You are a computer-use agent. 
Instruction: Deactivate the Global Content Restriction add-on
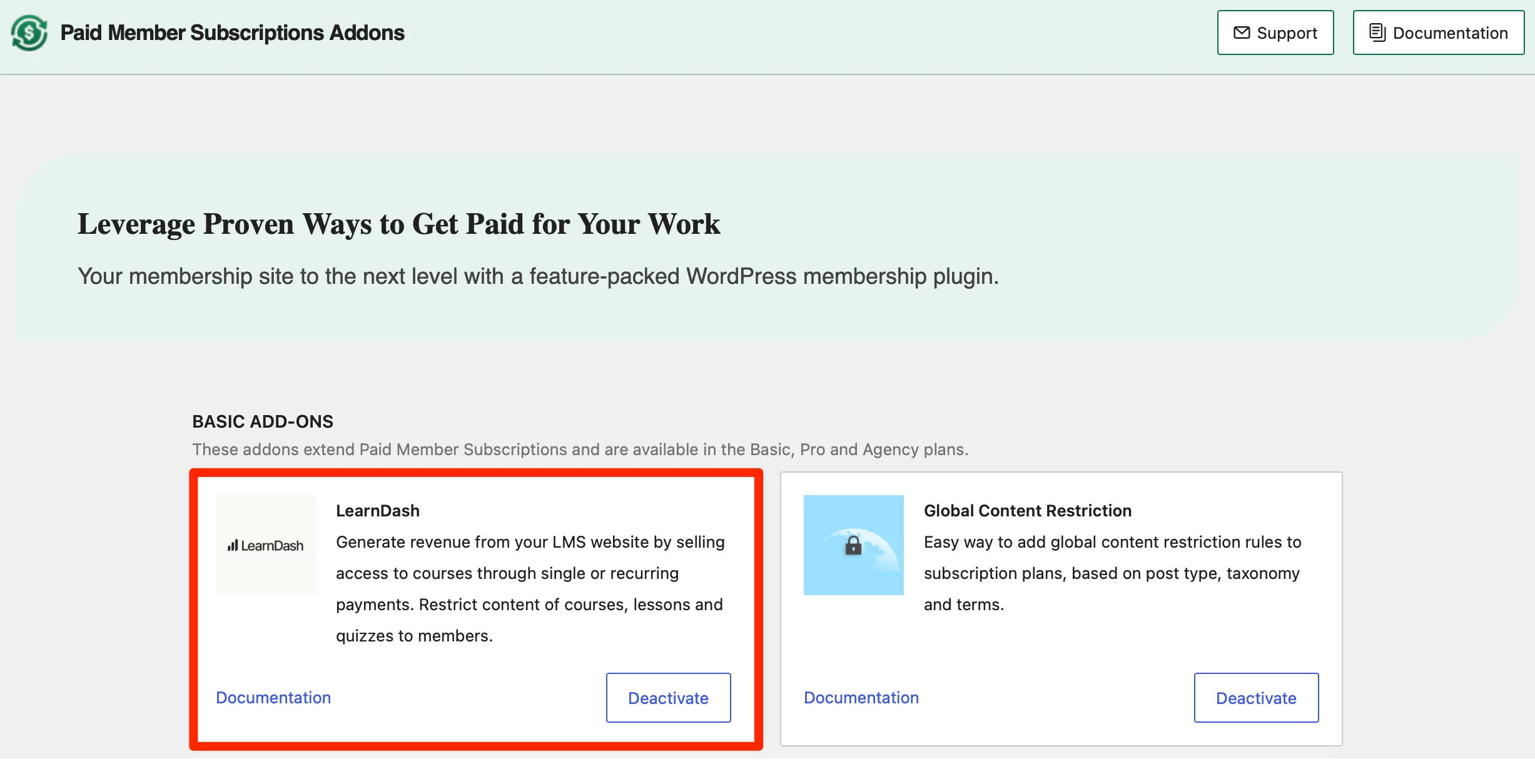tap(1256, 698)
